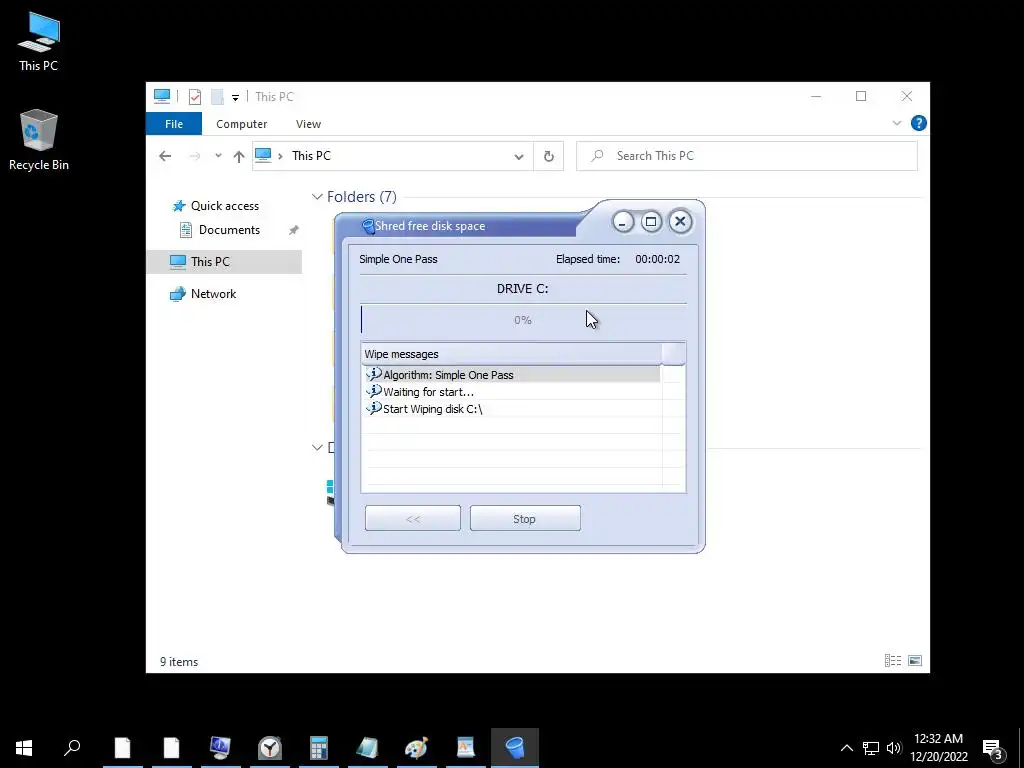1024x768 pixels.
Task: Click shredder icon in dialog title bar
Action: tap(368, 226)
